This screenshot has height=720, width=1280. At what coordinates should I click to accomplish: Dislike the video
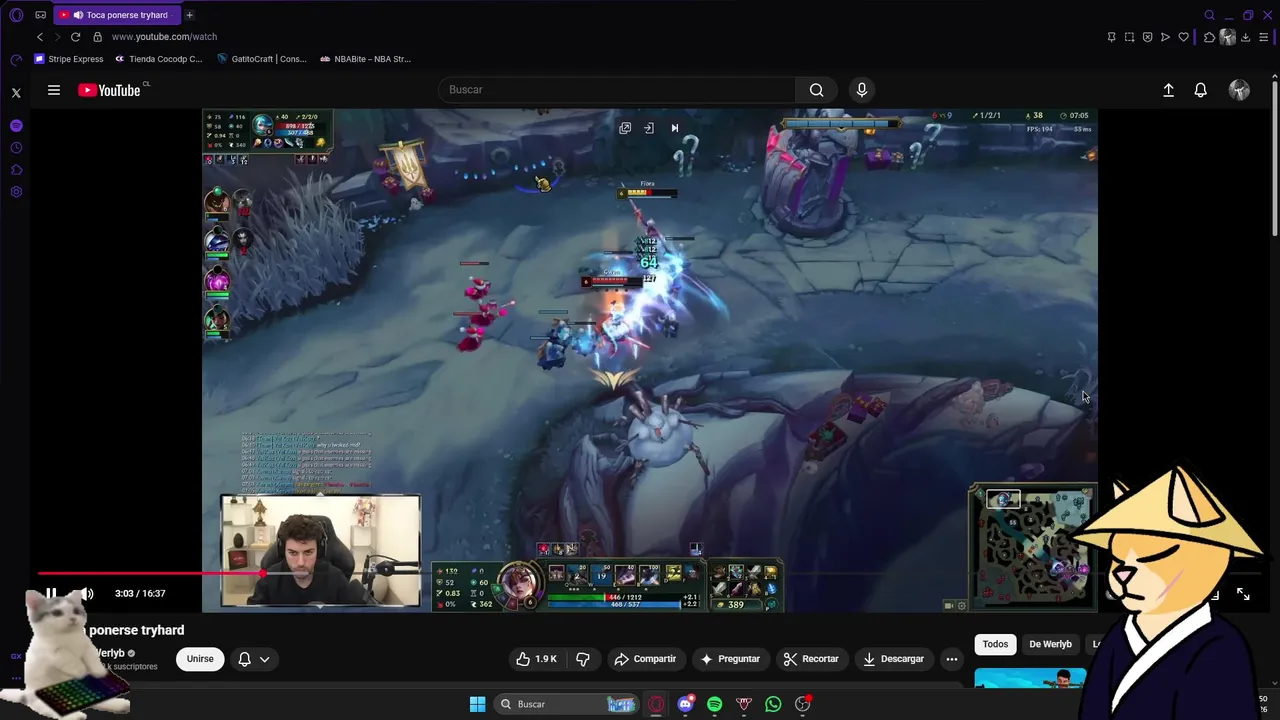pos(583,659)
